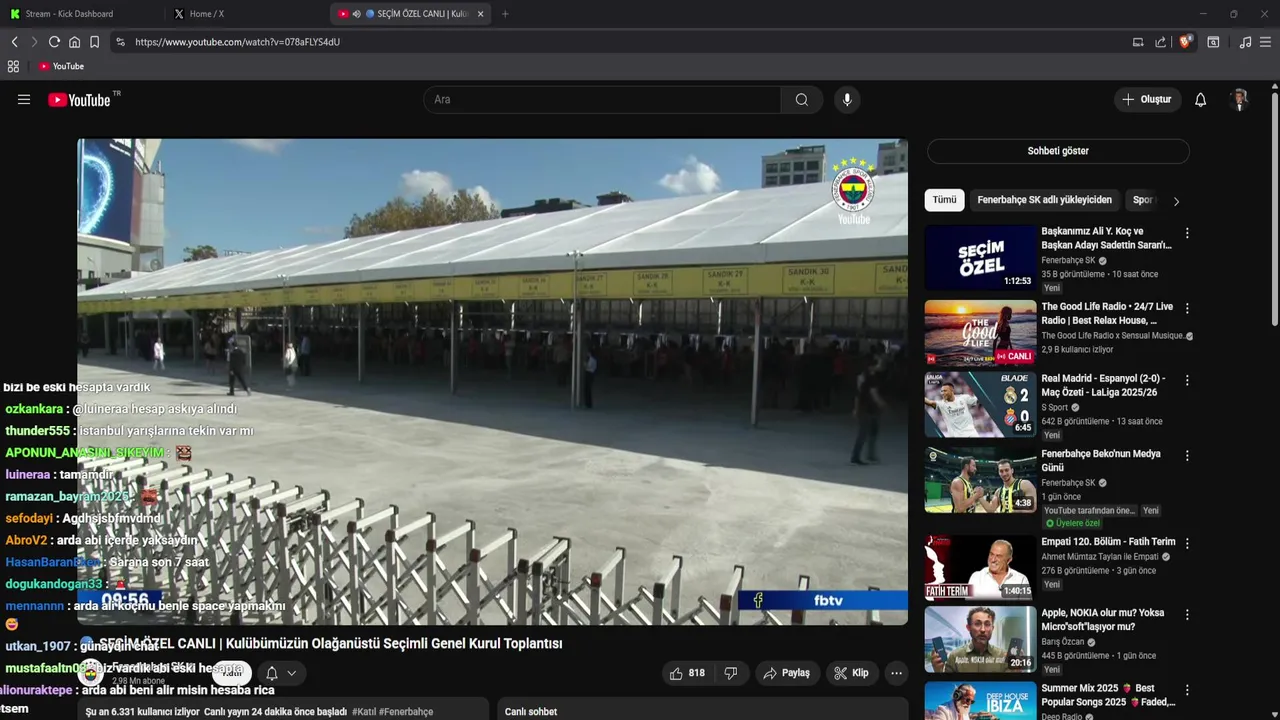Open options for Fenerbahçe Beko'nun Medya Günü

click(1187, 456)
